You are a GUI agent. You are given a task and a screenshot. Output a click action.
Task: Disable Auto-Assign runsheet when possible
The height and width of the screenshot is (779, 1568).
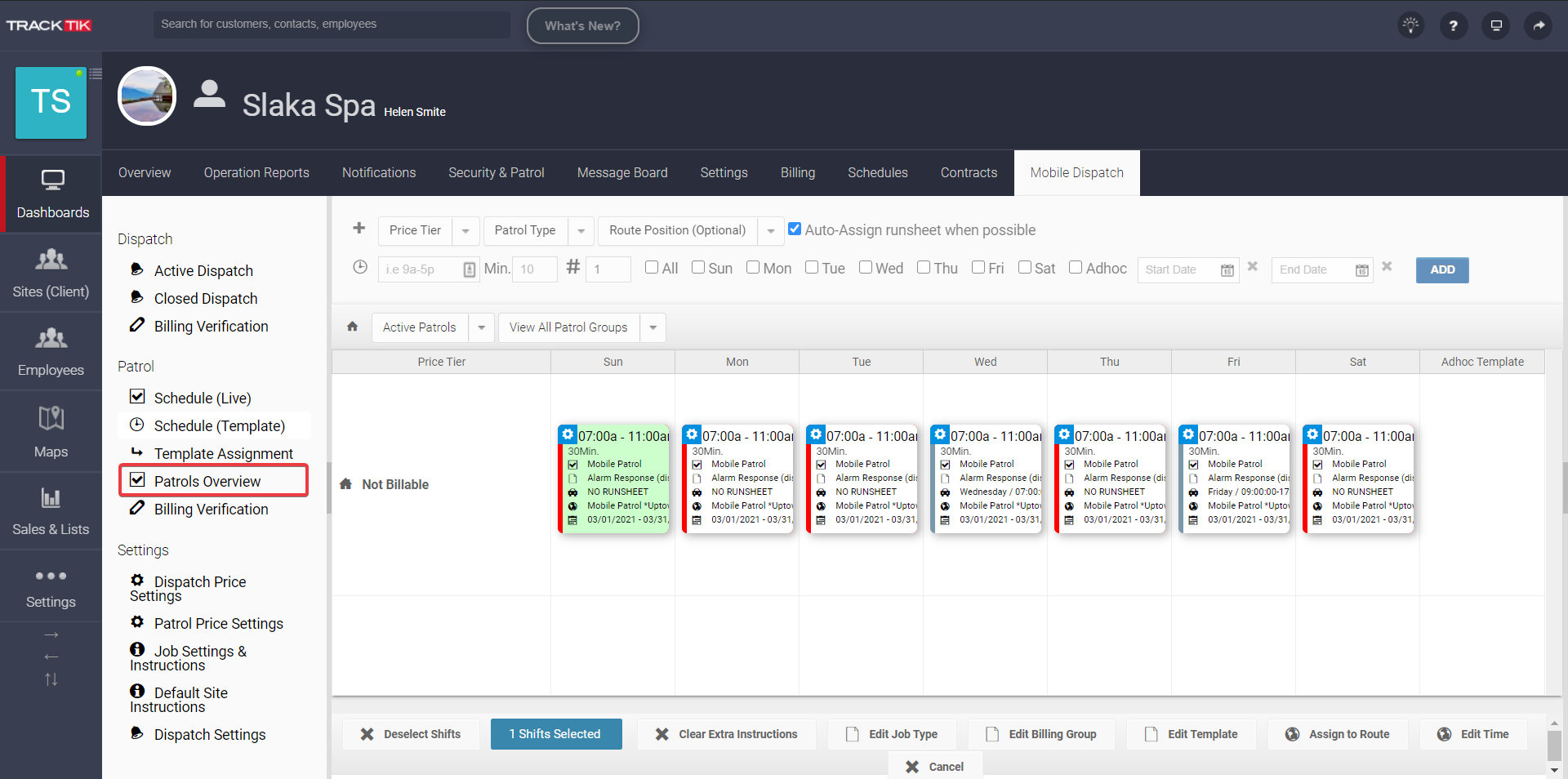tap(795, 229)
